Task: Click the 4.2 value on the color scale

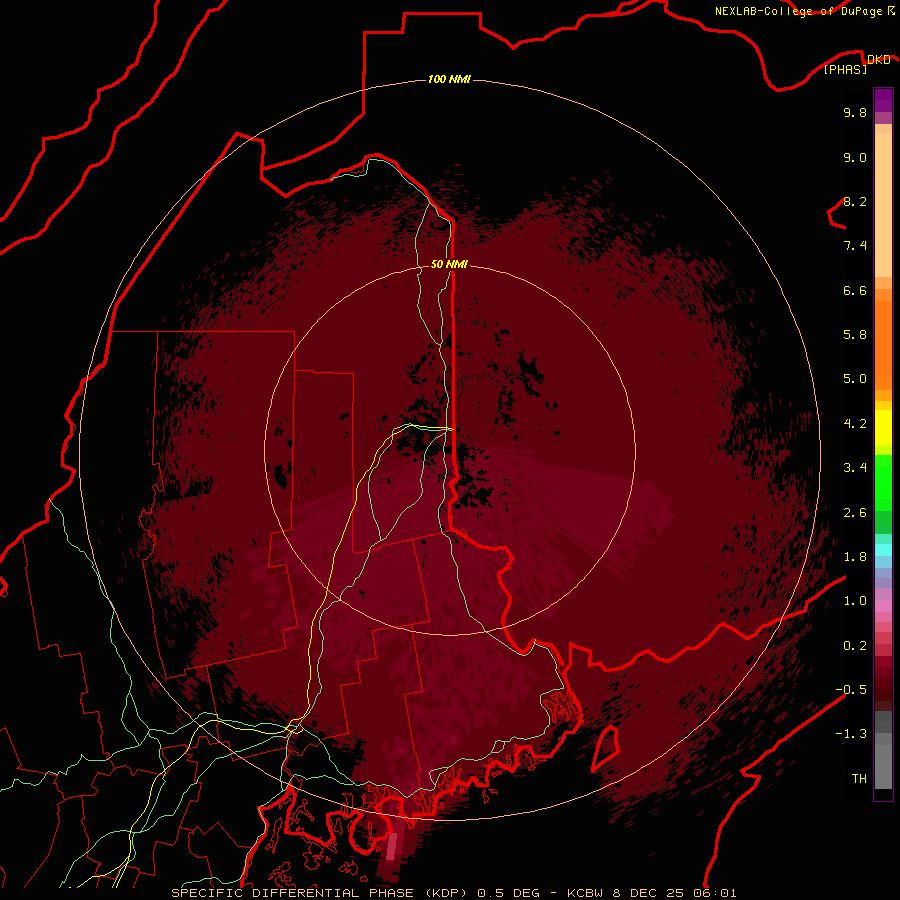Action: 855,424
